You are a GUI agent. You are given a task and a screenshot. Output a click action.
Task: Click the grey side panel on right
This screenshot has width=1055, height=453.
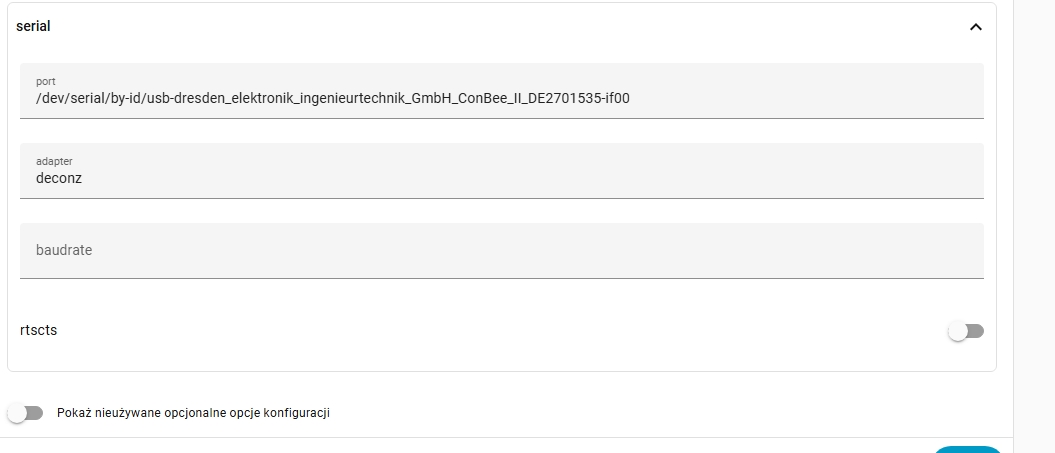[x=1035, y=200]
